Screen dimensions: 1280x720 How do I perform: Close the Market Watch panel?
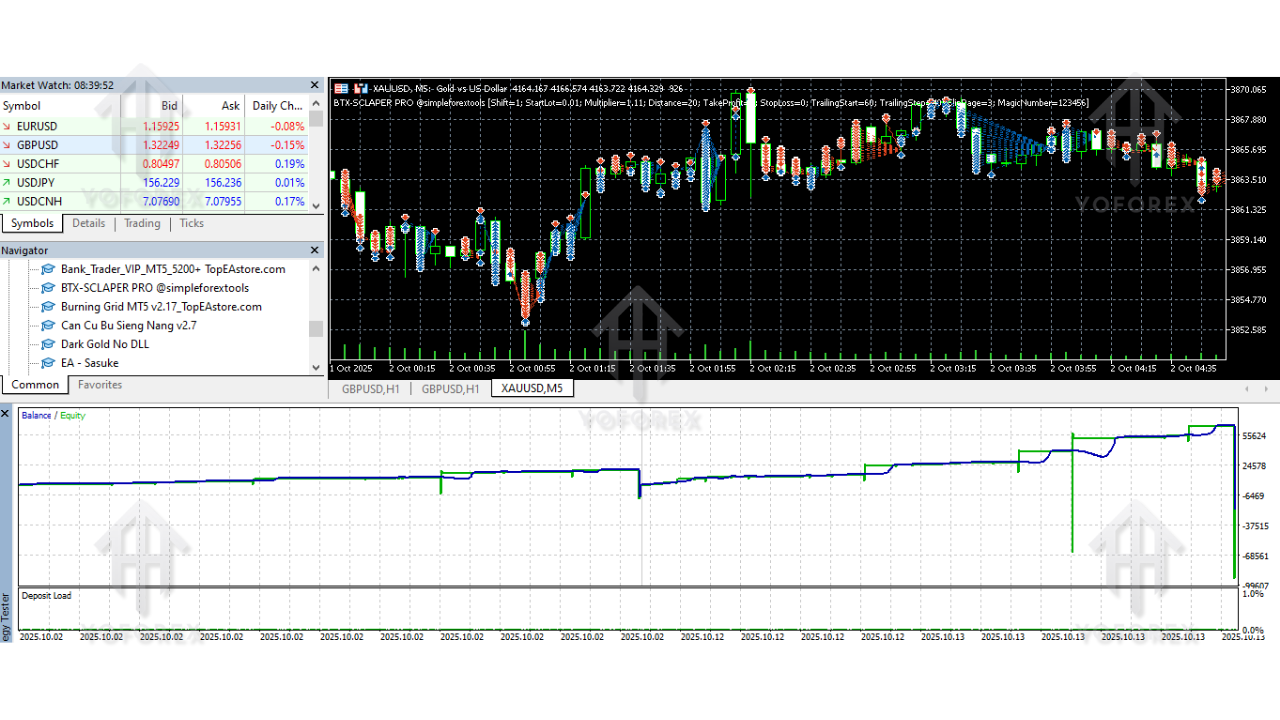(x=316, y=86)
